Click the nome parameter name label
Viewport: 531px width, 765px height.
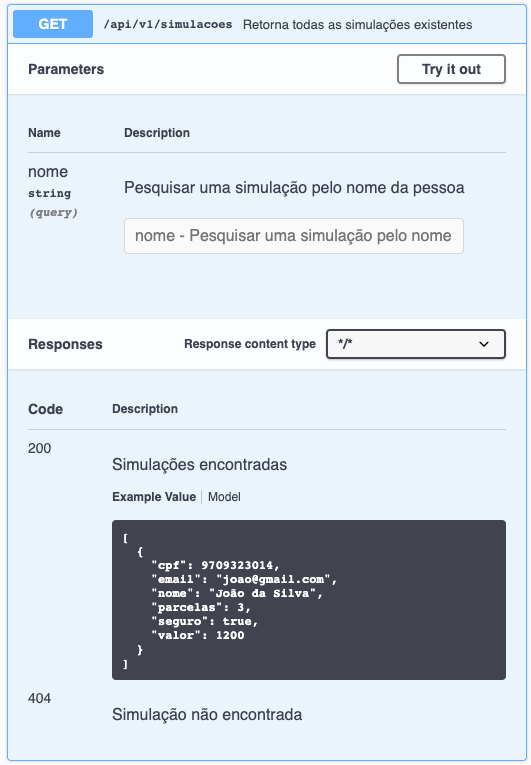(x=48, y=171)
